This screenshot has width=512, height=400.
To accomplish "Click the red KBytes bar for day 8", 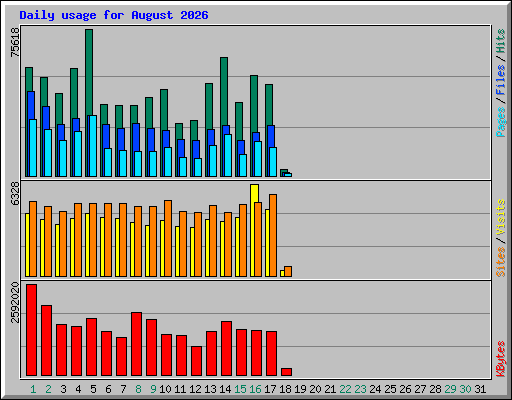I will 136,344.
